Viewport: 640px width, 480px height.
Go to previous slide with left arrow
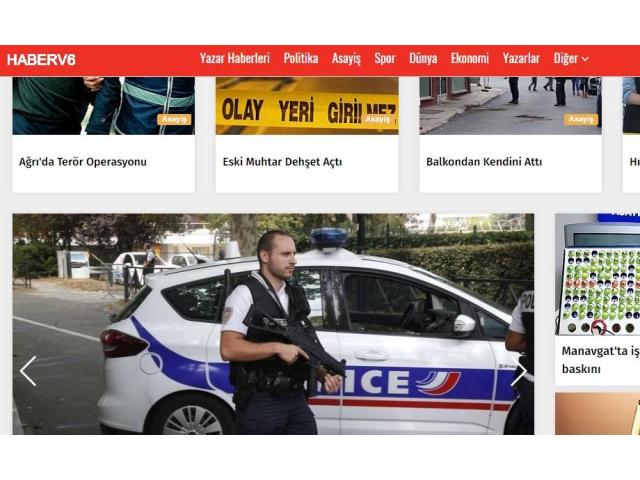(x=28, y=371)
